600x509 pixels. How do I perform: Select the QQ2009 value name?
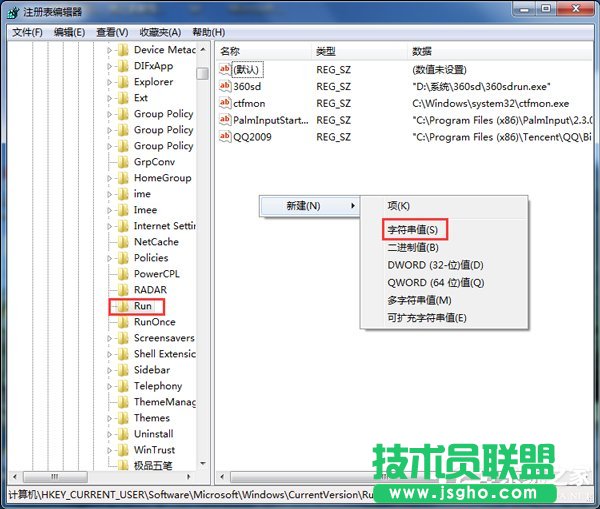pos(252,137)
